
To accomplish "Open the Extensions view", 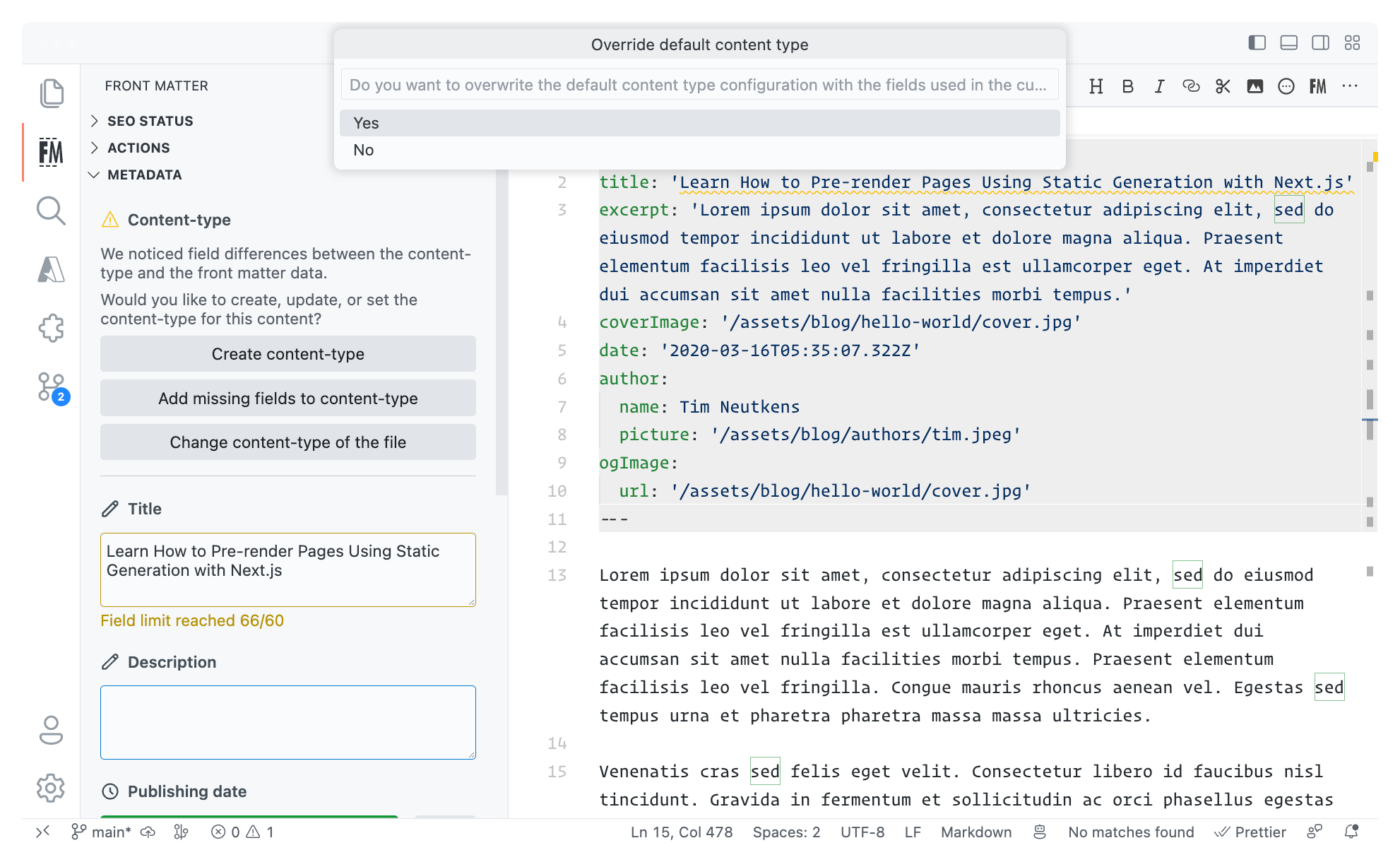I will pyautogui.click(x=50, y=327).
